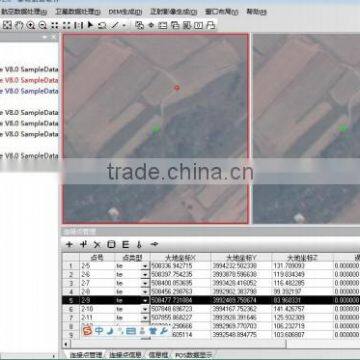Click the 点号 column header
This screenshot has height=360, width=360.
pos(97,257)
